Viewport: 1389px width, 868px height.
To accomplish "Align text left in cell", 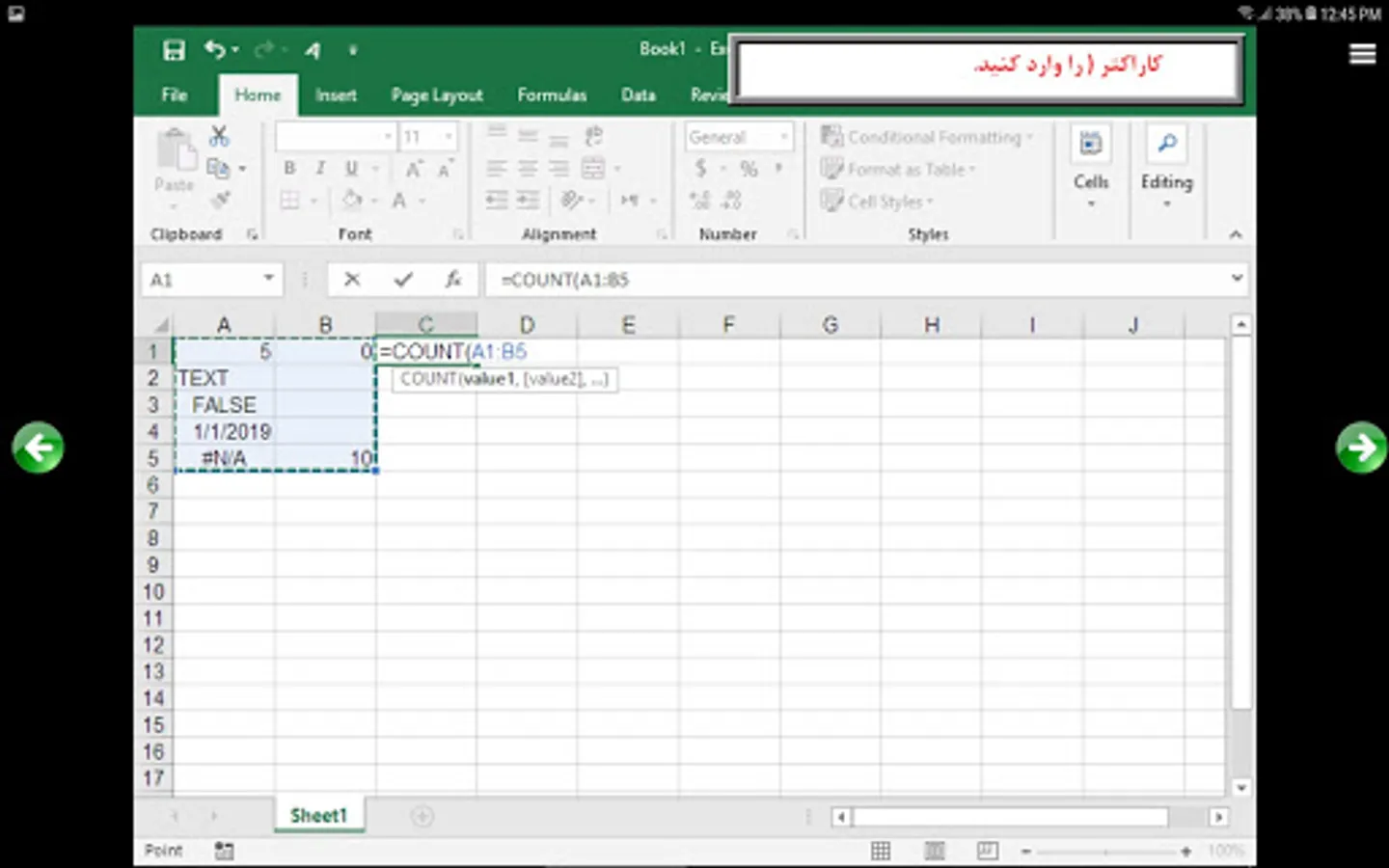I will pos(497,169).
